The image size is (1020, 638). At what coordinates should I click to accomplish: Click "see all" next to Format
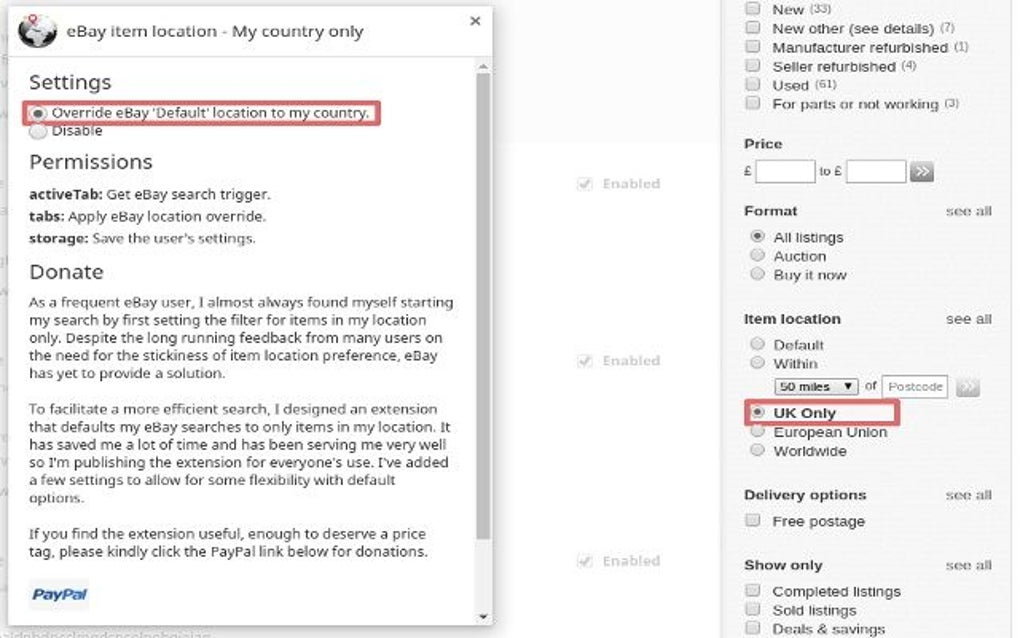point(968,211)
